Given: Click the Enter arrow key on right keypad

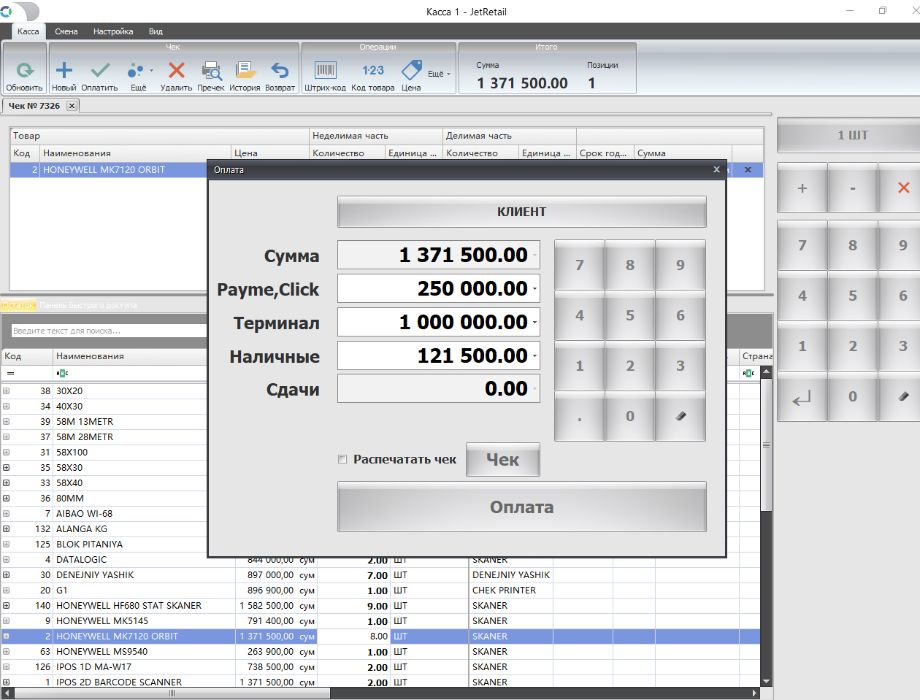Looking at the screenshot, I should [802, 398].
